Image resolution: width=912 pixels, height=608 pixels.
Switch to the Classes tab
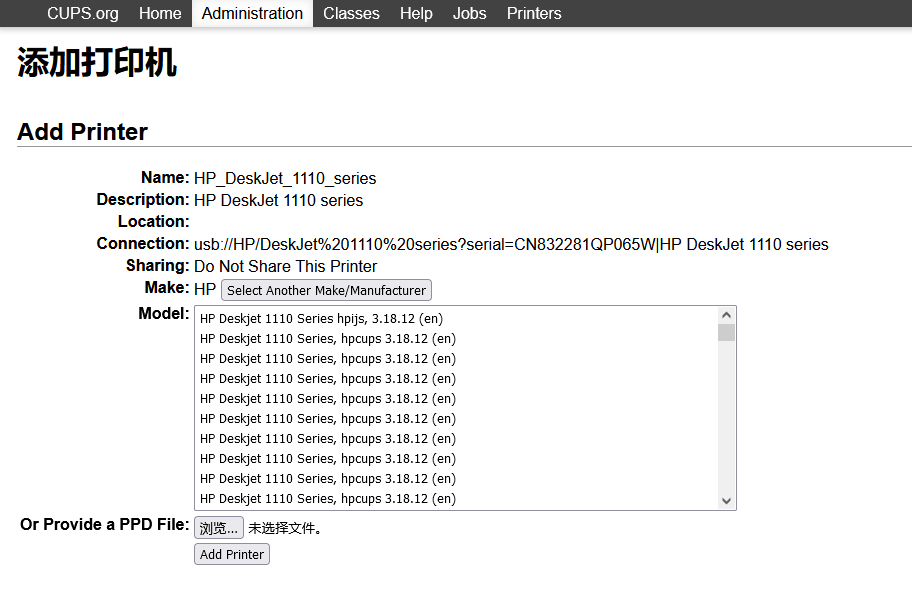(351, 13)
